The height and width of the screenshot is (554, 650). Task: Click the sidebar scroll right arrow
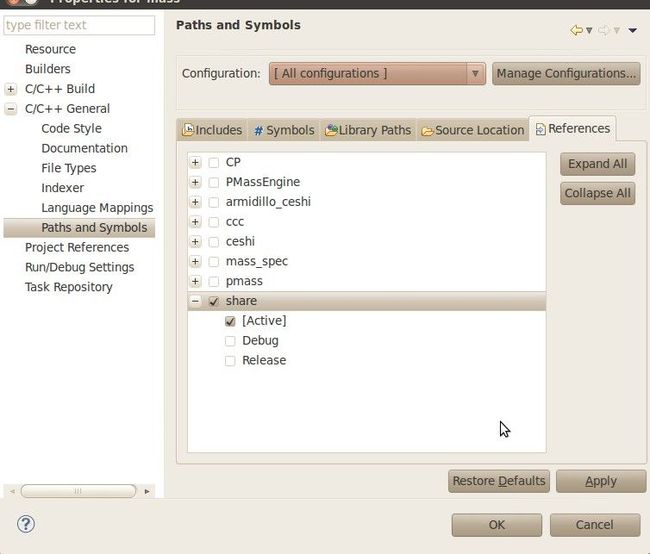pos(147,491)
